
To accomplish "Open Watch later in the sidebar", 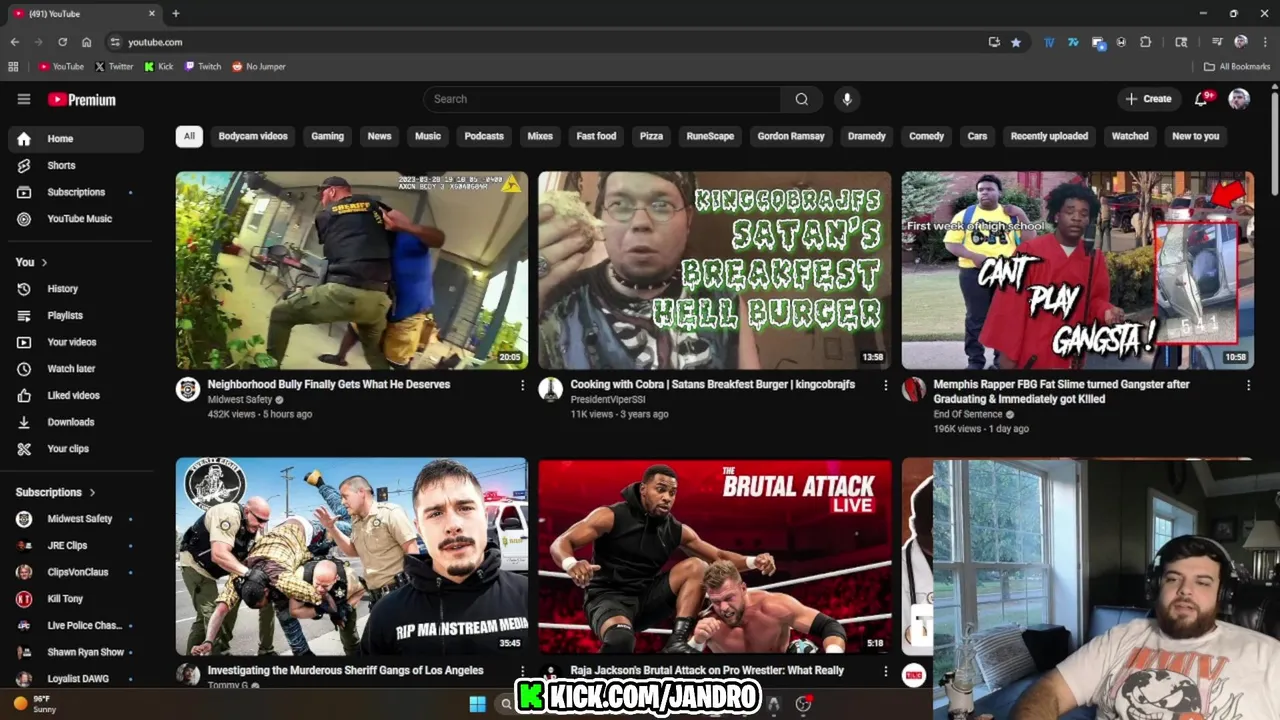I will 76,369.
